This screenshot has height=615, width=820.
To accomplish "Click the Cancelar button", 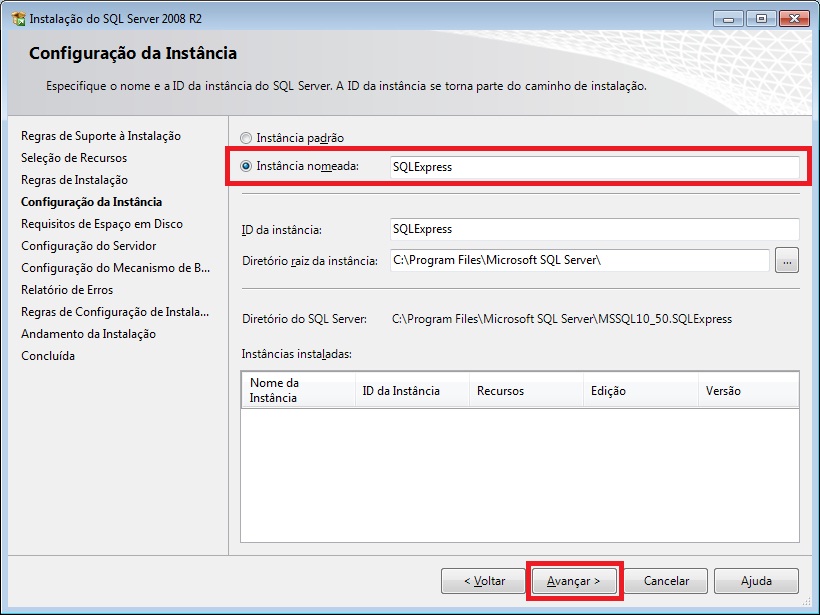I will [666, 581].
